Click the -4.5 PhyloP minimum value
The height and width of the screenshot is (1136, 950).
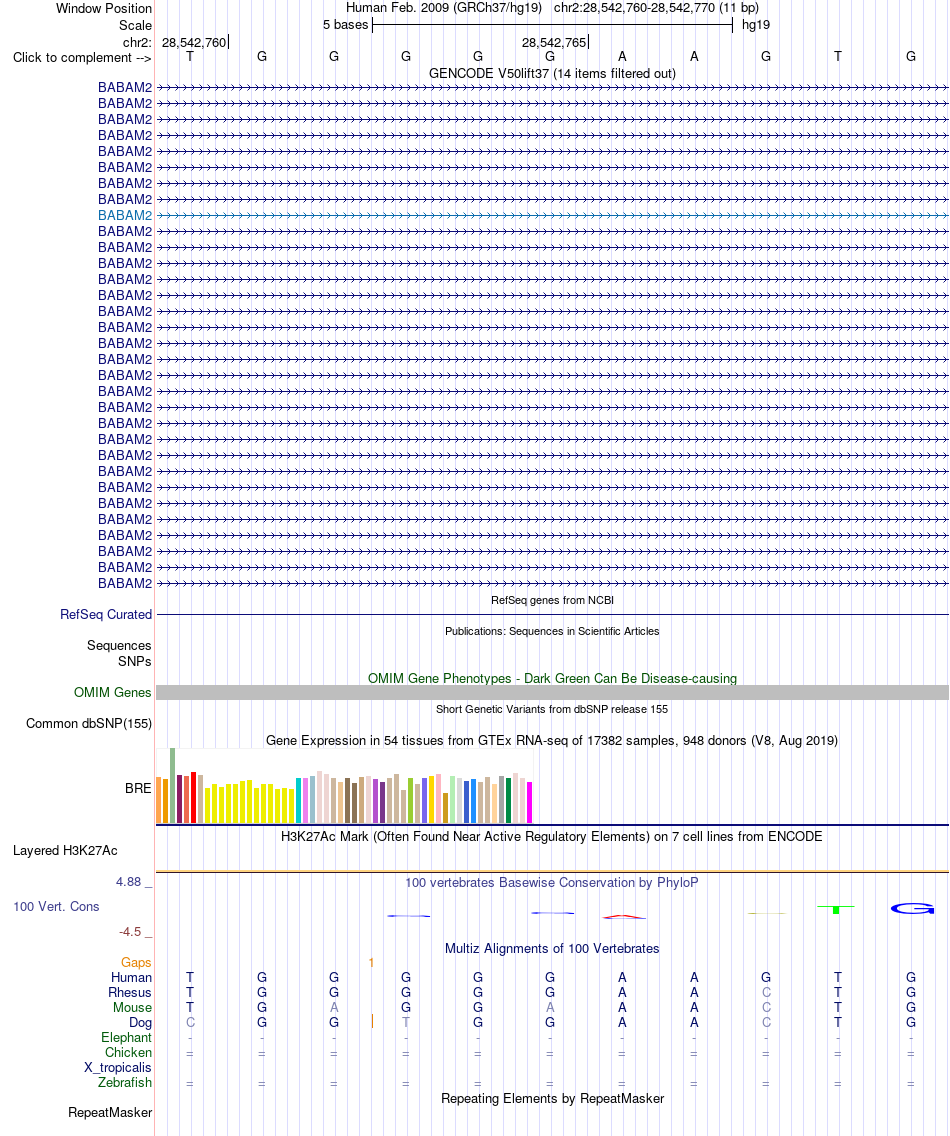pos(130,932)
